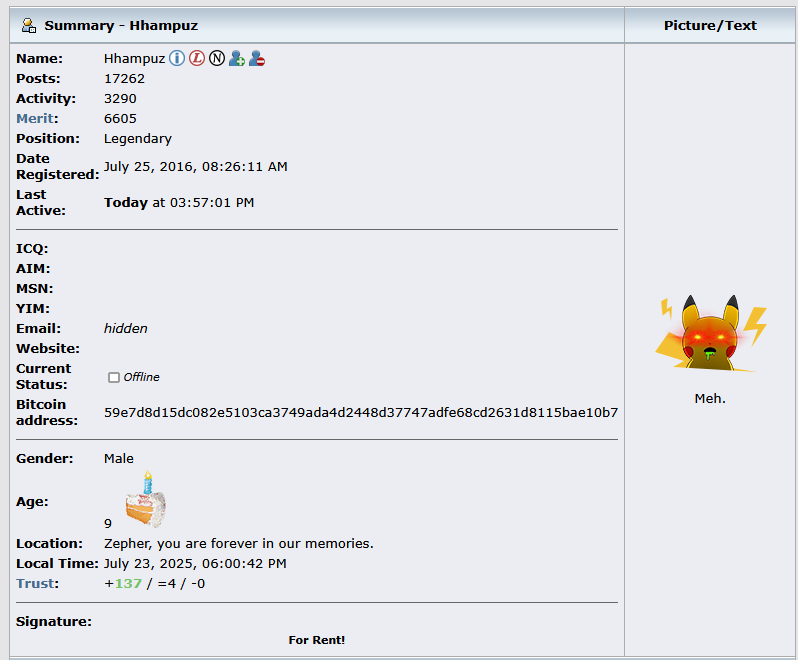Image resolution: width=798 pixels, height=660 pixels.
Task: Click the Bitcoin address: label
Action: tap(47, 413)
